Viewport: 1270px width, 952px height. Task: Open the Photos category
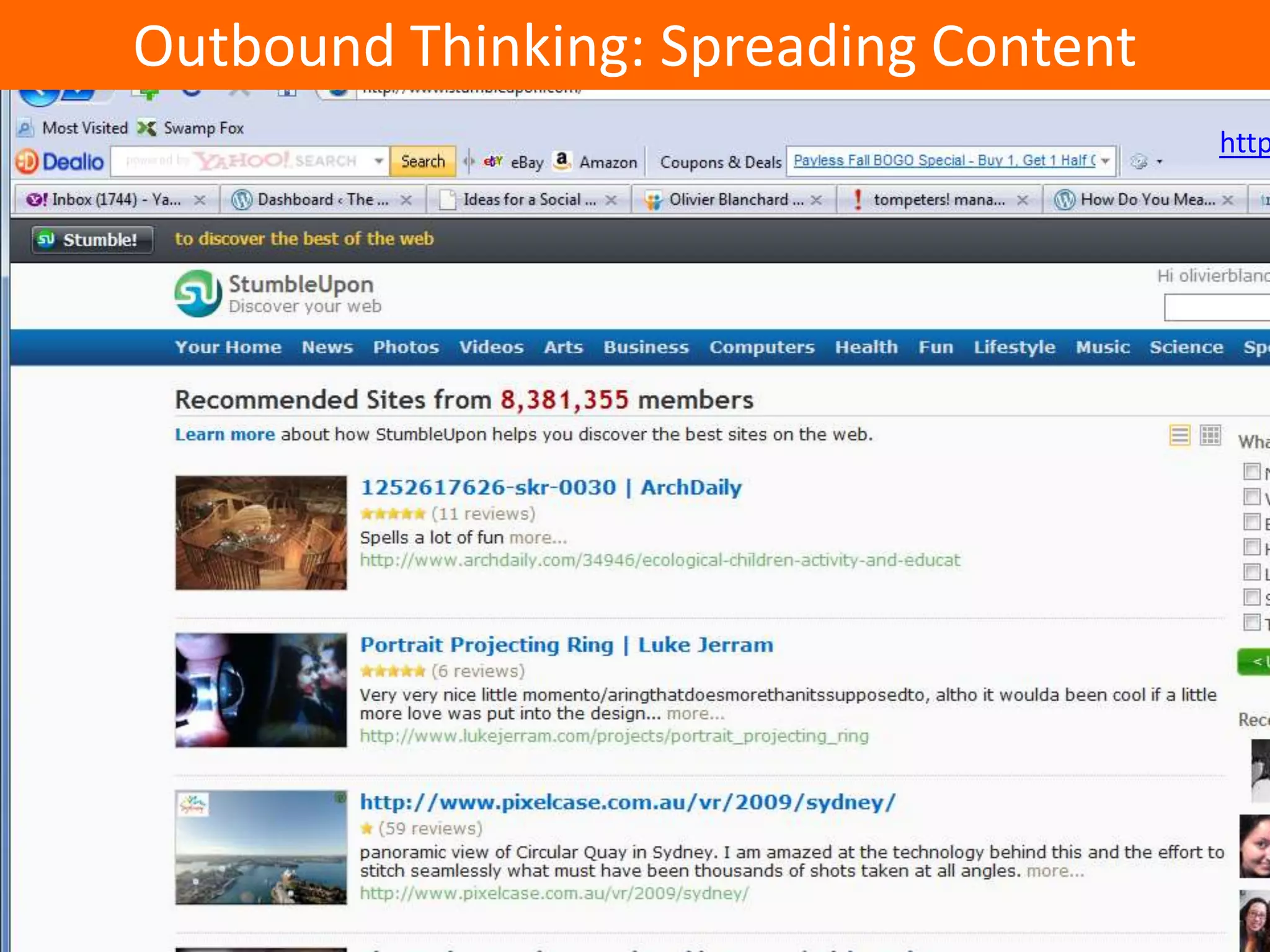[406, 347]
